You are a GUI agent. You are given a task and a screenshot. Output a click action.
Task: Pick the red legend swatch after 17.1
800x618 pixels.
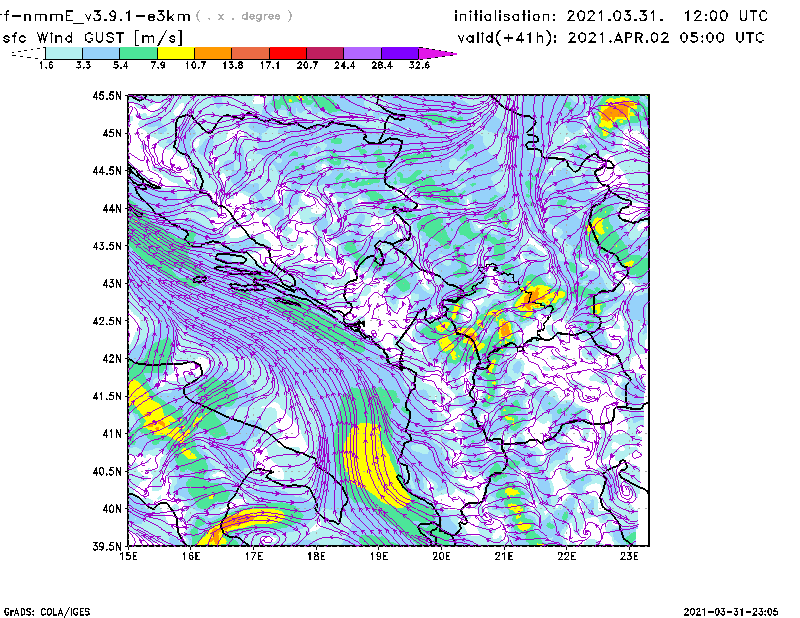click(288, 53)
